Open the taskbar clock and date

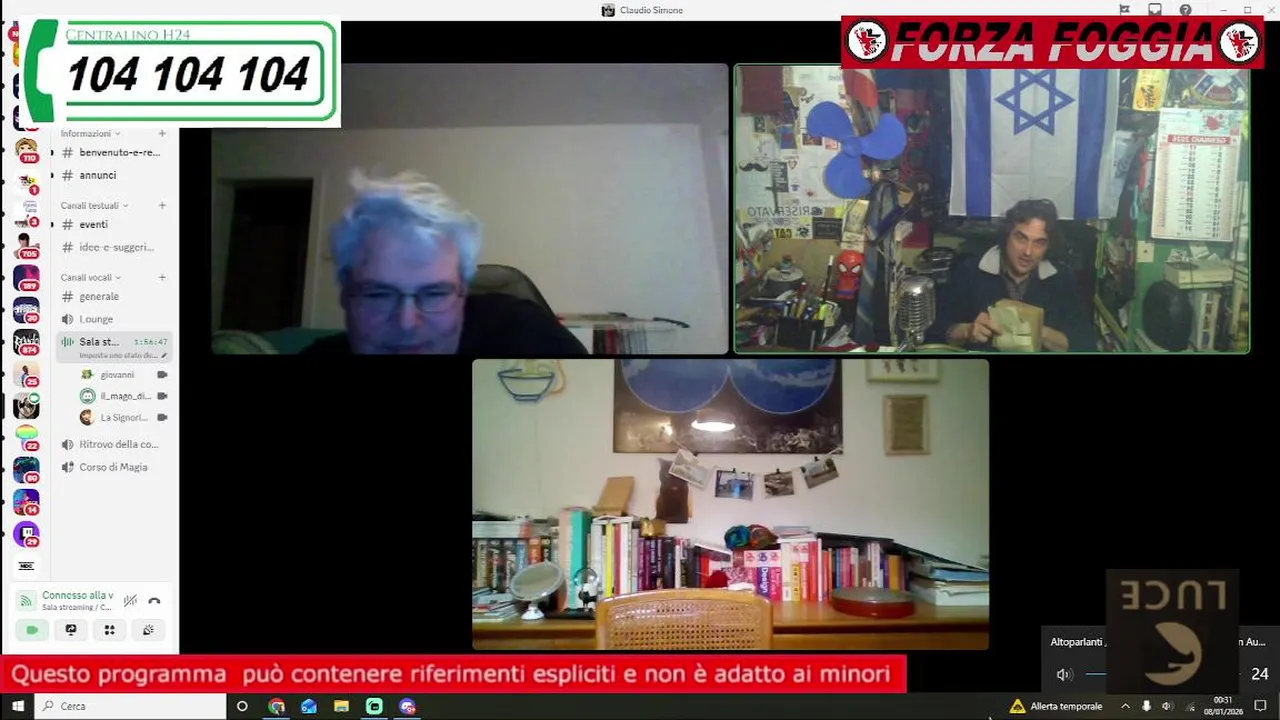[x=1222, y=706]
